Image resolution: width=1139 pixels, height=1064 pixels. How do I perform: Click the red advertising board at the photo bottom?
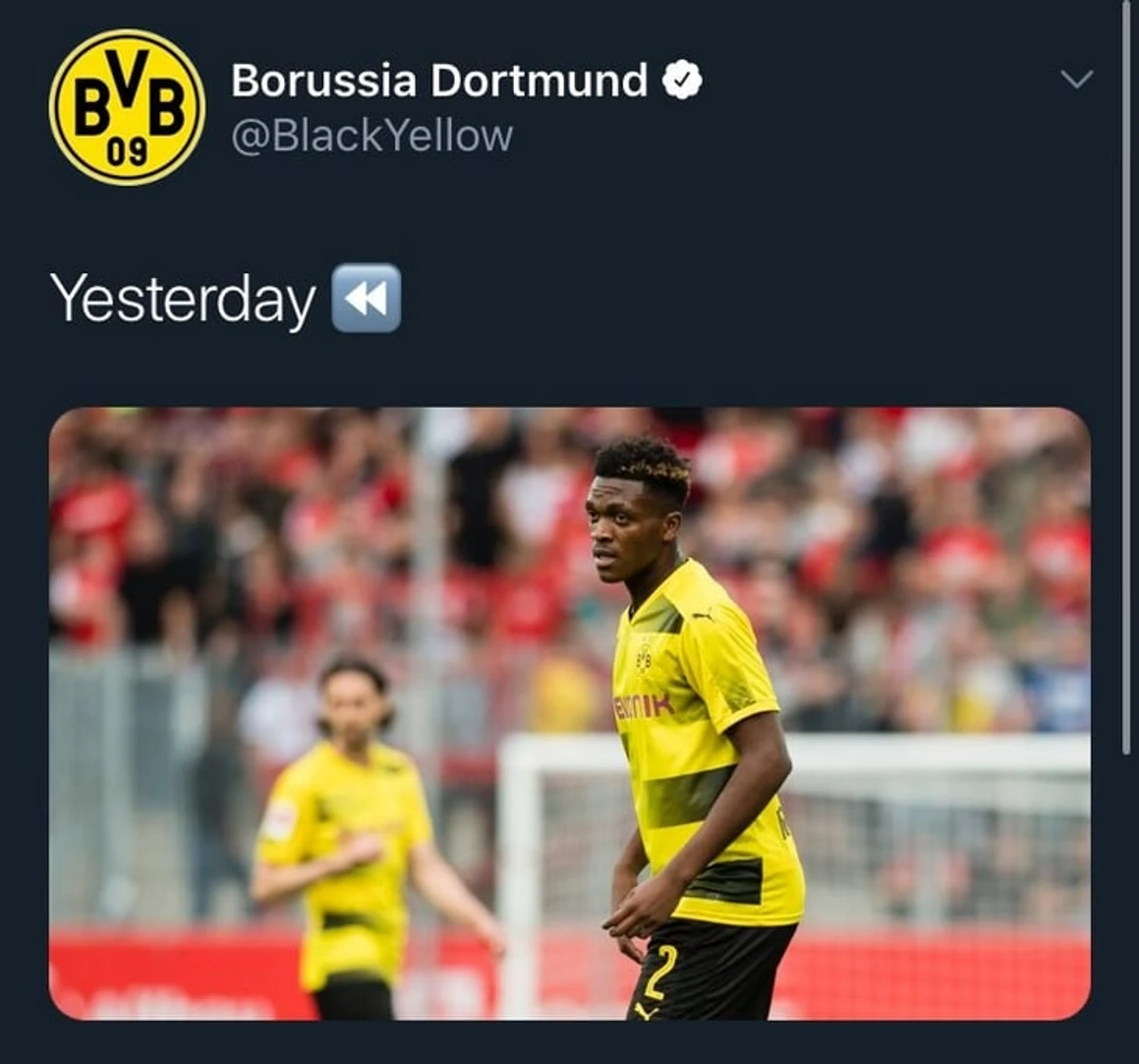(x=569, y=975)
